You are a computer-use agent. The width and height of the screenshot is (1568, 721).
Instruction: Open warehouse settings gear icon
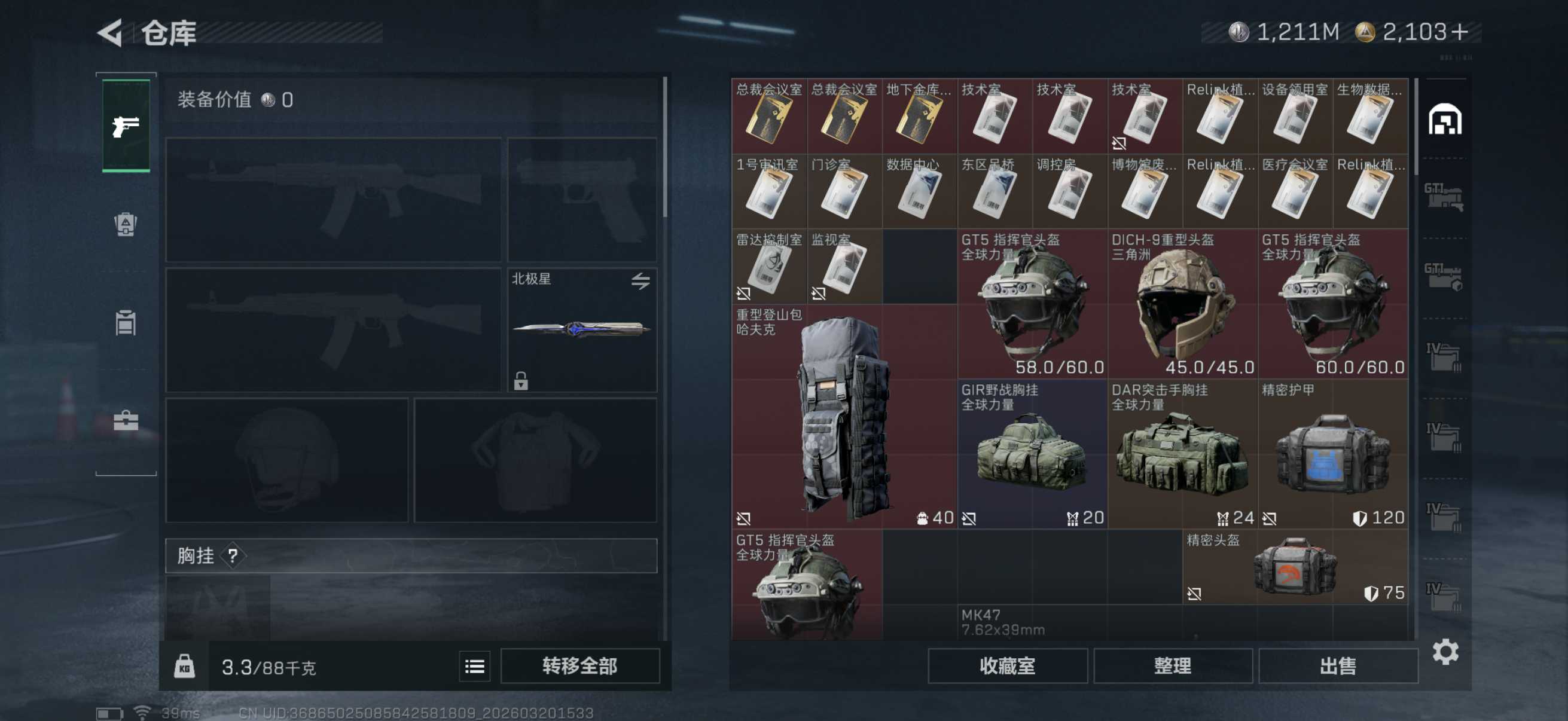tap(1445, 652)
